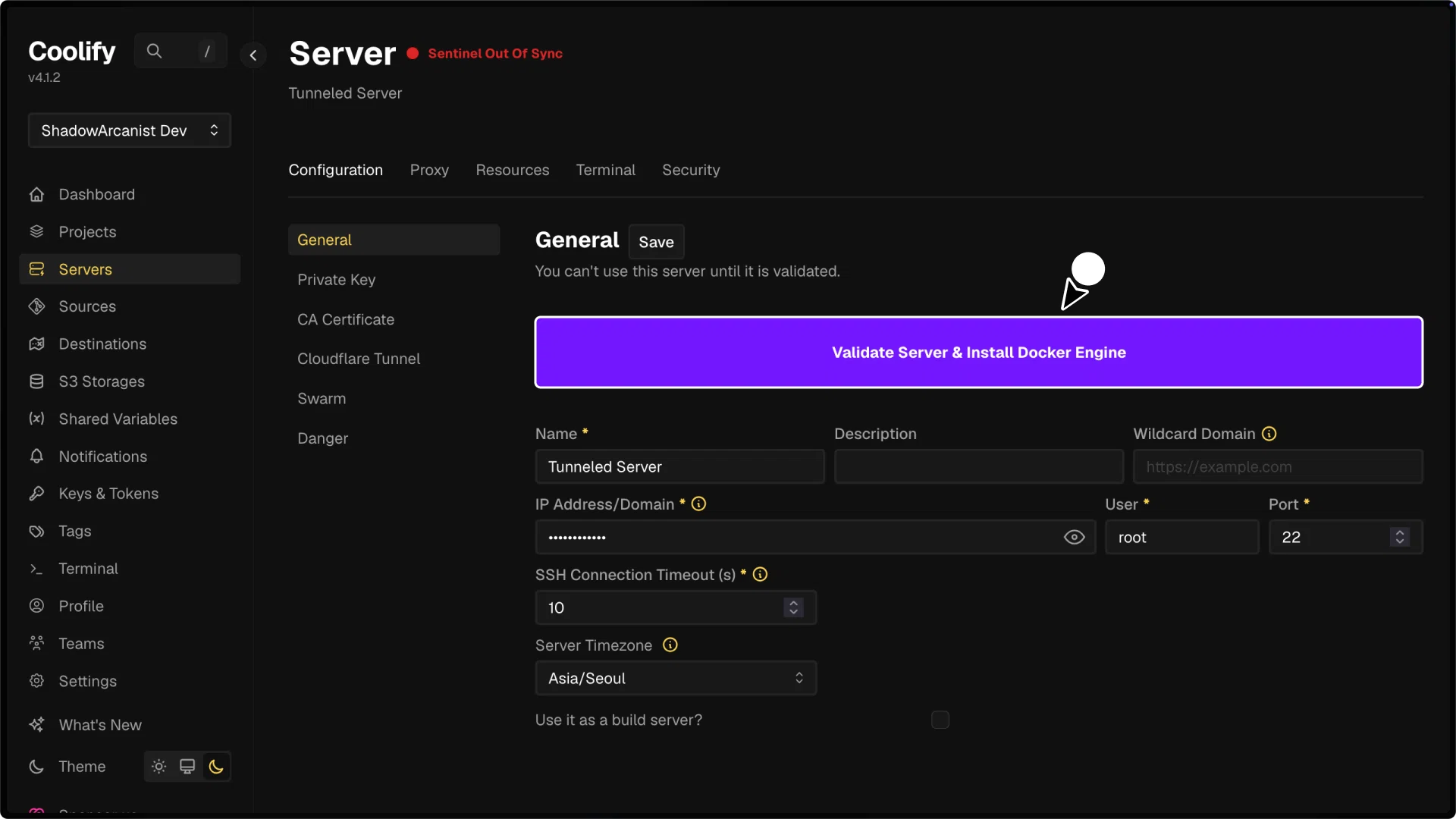Select General in configuration menu

(x=394, y=240)
